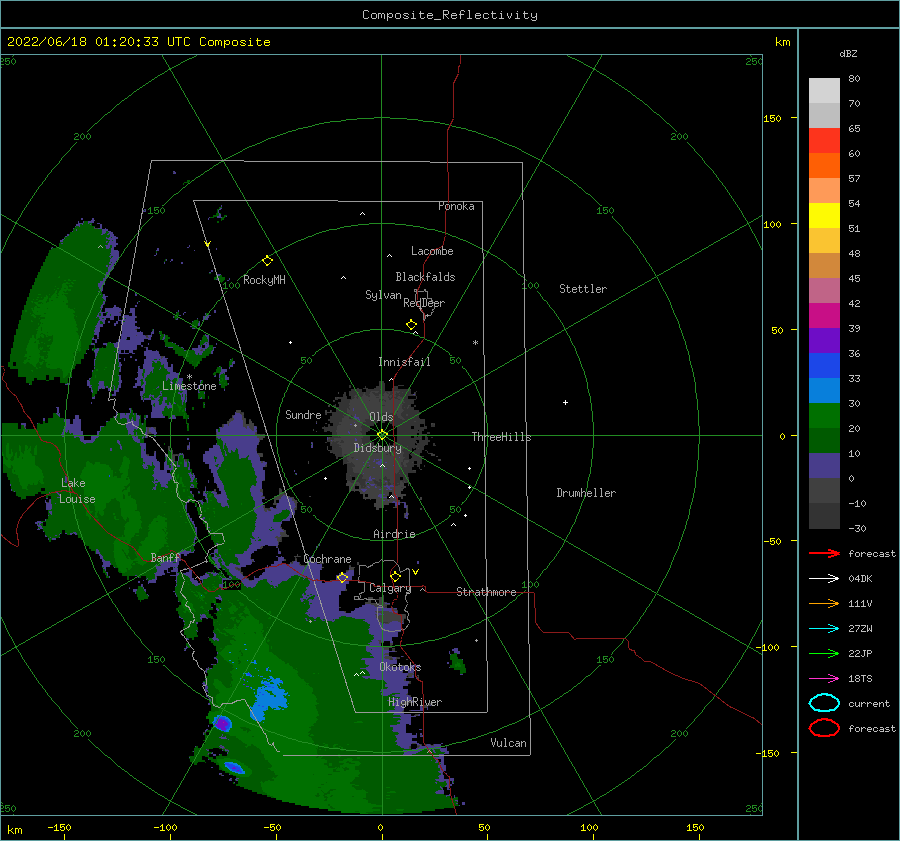
Task: Click the dBZ legend heading
Action: pyautogui.click(x=848, y=53)
